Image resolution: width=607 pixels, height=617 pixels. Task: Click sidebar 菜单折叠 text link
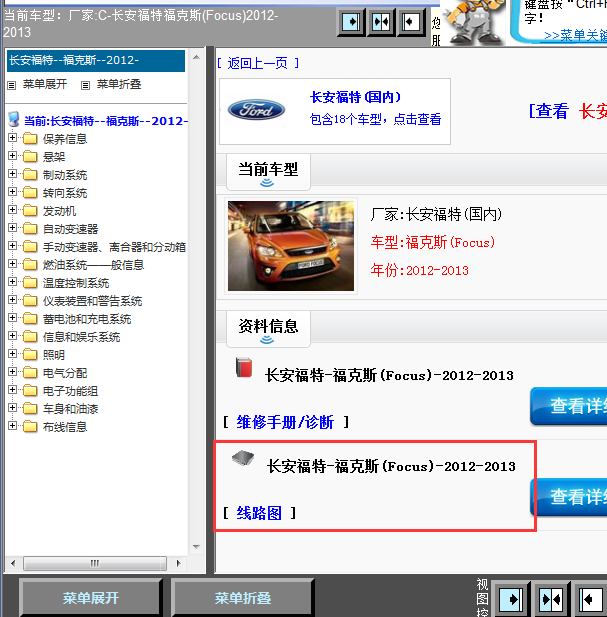[119, 84]
